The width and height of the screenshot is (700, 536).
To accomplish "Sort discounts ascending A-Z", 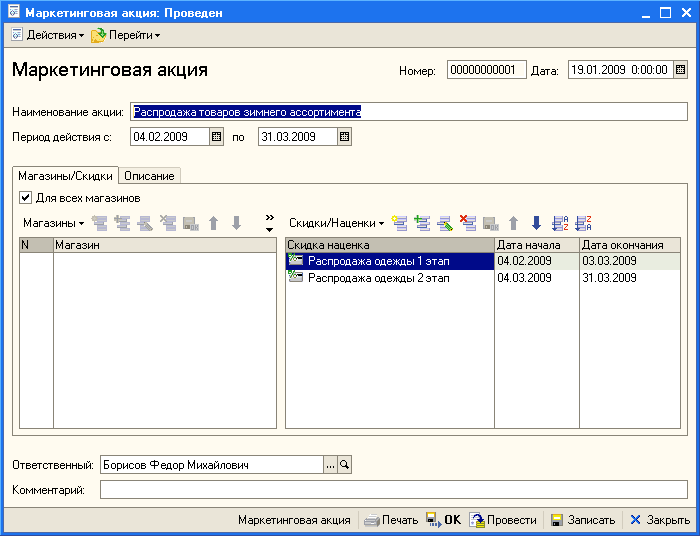I will pyautogui.click(x=560, y=223).
